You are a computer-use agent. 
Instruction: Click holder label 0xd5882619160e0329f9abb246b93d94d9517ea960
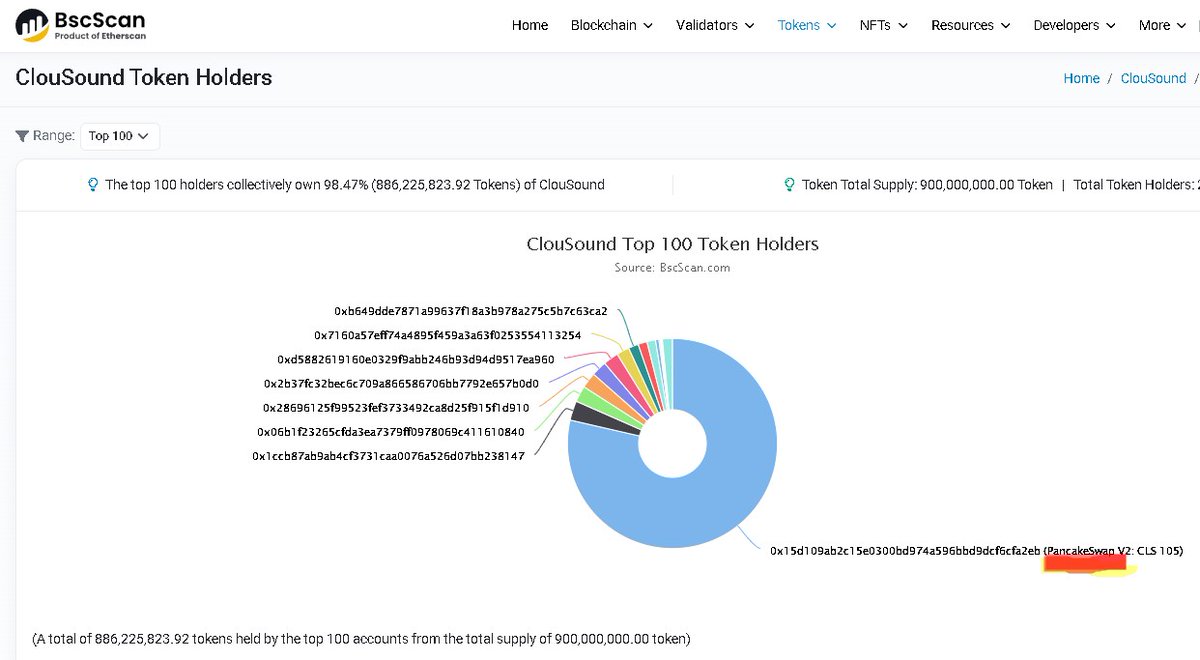click(415, 359)
